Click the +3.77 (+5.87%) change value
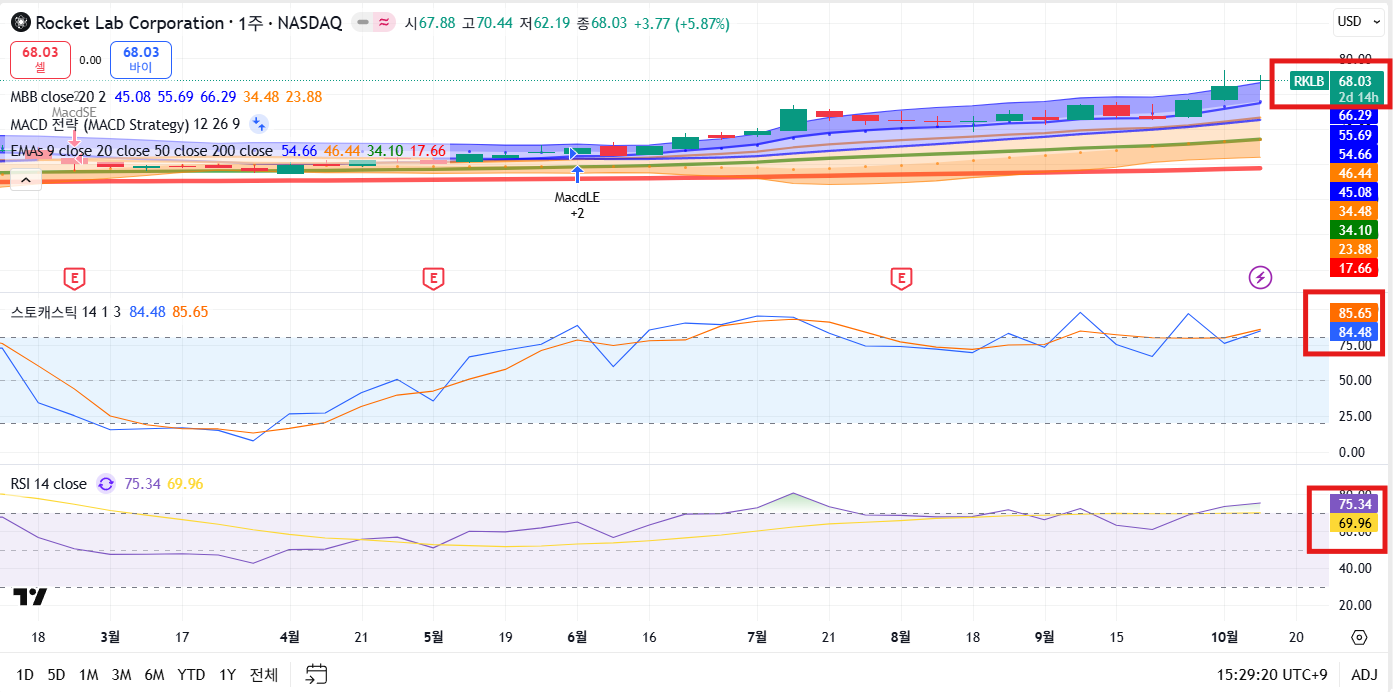The image size is (1393, 692). pyautogui.click(x=681, y=23)
